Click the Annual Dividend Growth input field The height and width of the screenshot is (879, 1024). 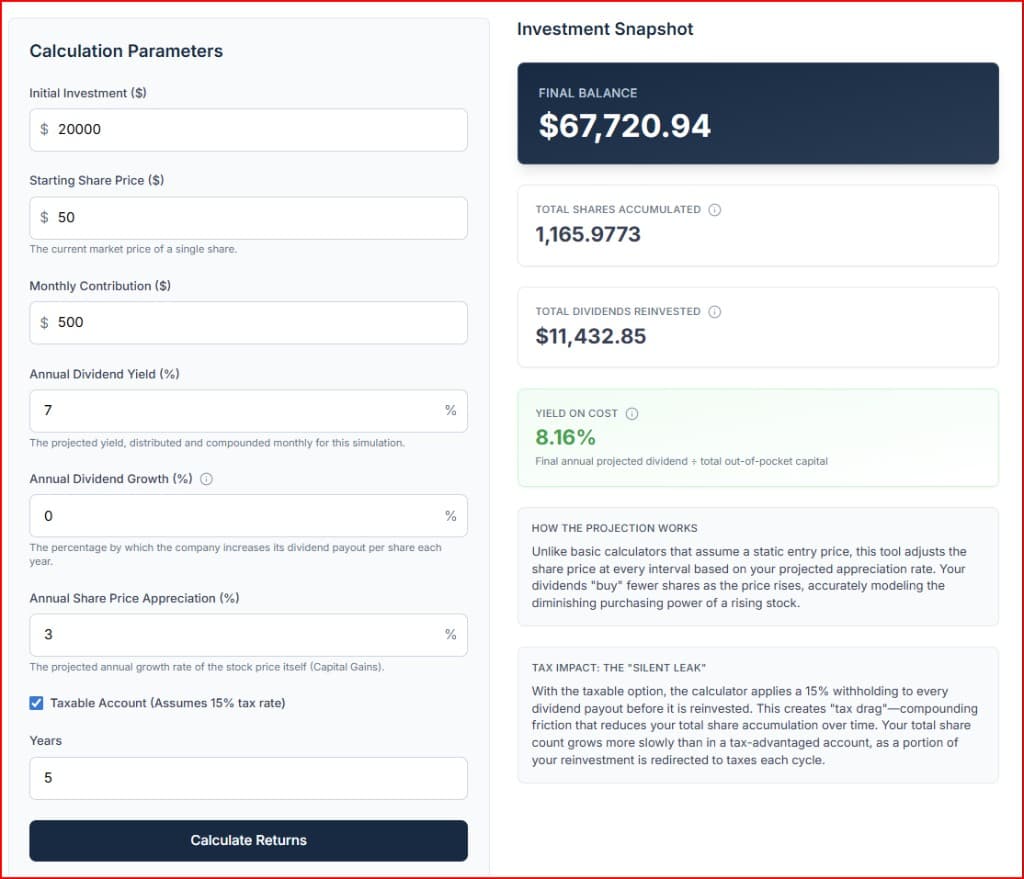tap(248, 516)
